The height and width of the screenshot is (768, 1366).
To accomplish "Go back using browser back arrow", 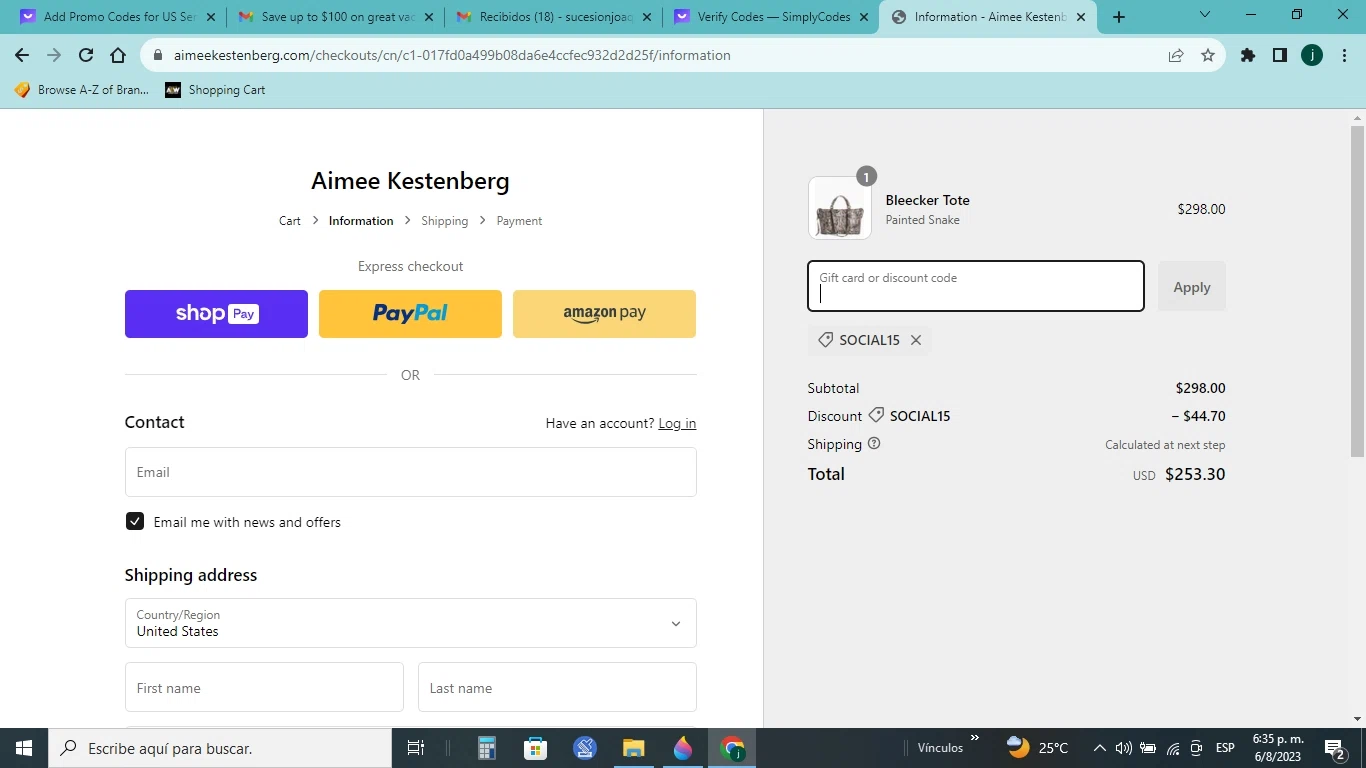I will [22, 56].
